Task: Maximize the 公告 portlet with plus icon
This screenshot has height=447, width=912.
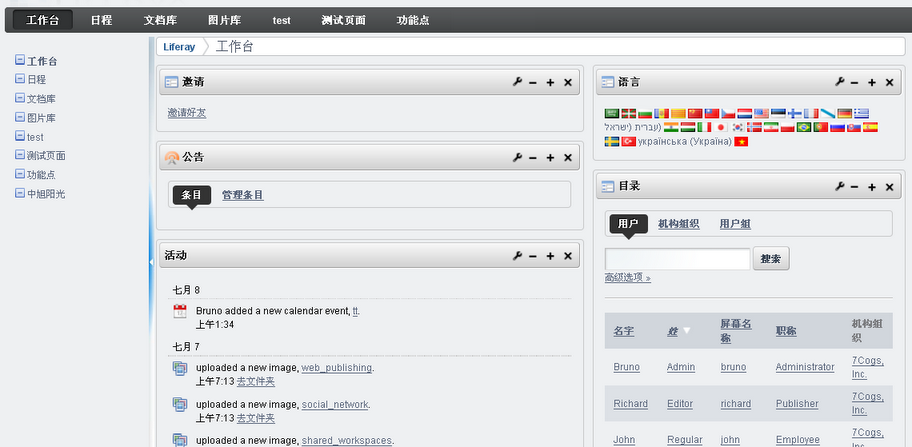Action: pyautogui.click(x=550, y=158)
